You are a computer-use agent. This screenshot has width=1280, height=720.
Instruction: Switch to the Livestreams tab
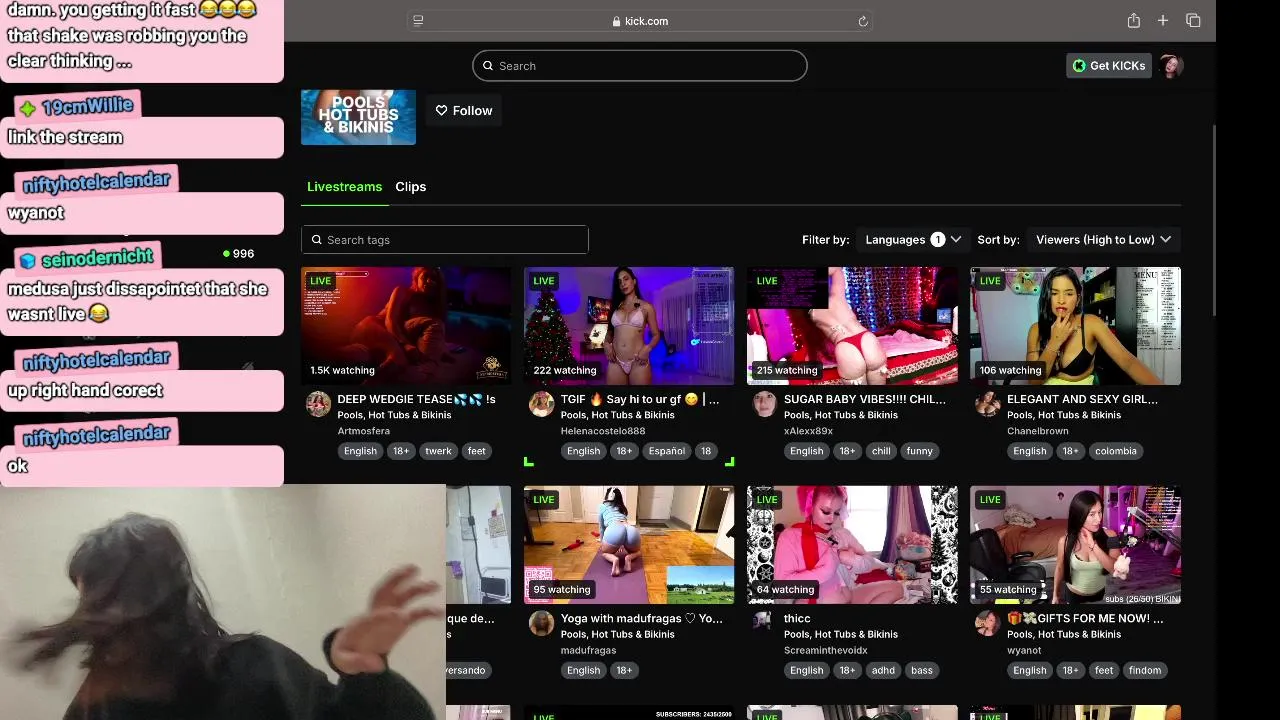344,187
